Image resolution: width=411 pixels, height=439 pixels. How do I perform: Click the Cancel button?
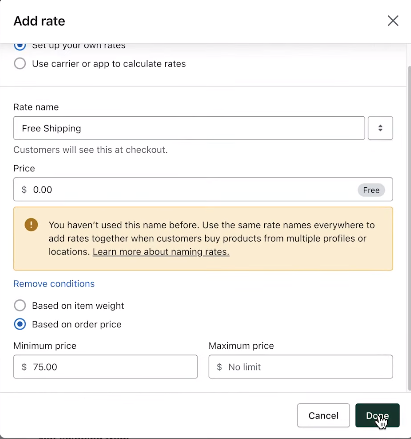pos(323,415)
